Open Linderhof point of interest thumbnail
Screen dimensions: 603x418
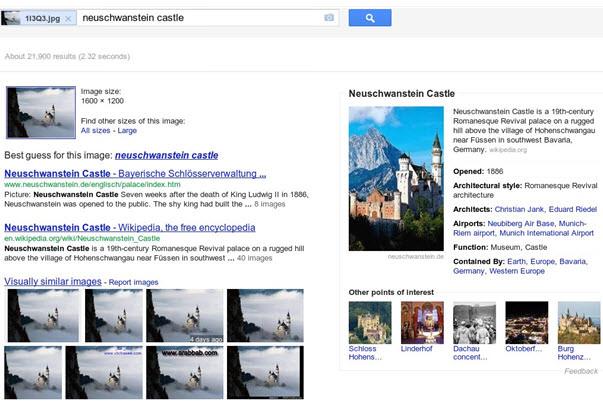click(x=422, y=323)
